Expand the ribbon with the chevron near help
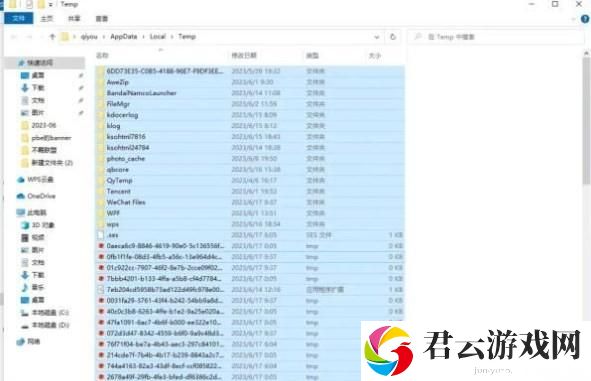Viewport: 591px width, 381px height. (x=574, y=19)
